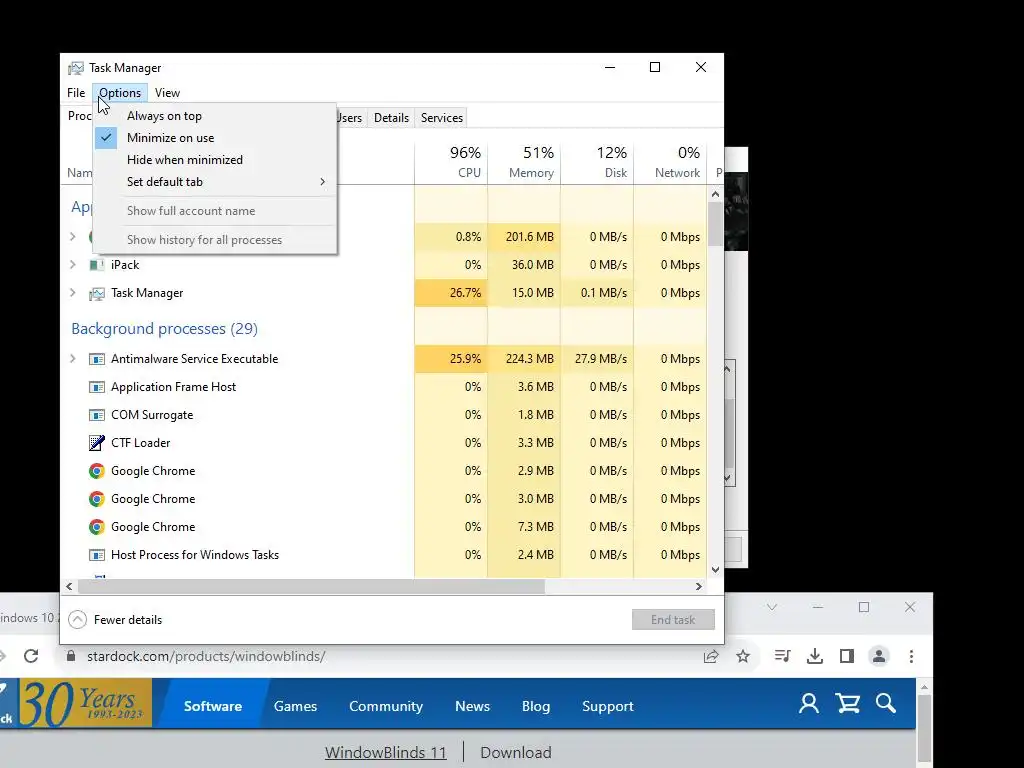Collapse view with the Fewer details chevron
The image size is (1024, 768).
(77, 620)
